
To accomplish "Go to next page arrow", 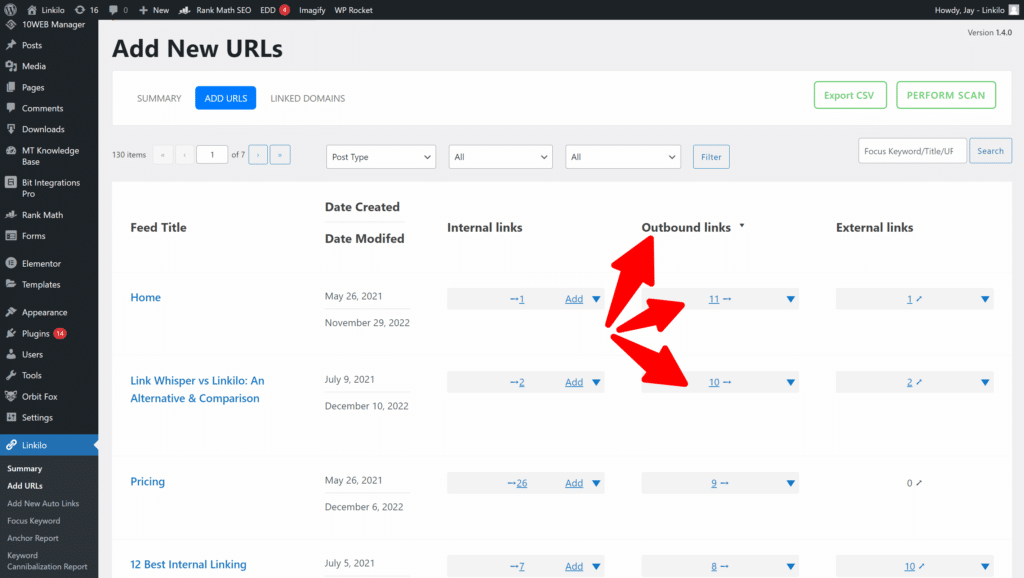I will click(x=258, y=155).
